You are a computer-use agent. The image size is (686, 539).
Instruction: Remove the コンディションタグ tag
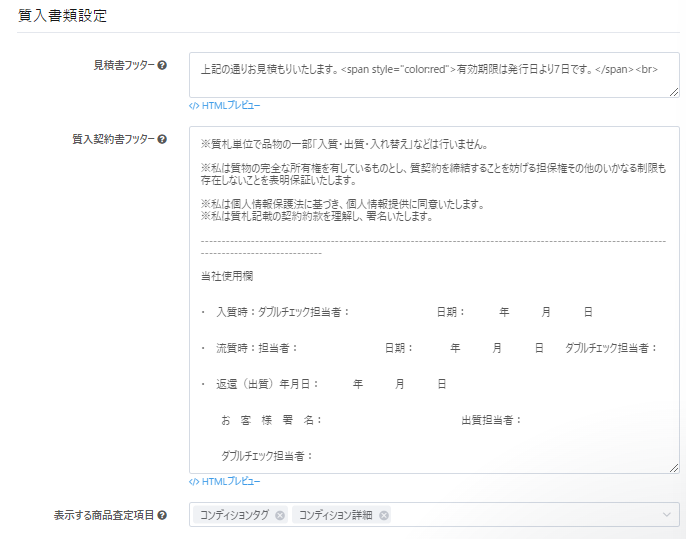(x=280, y=515)
